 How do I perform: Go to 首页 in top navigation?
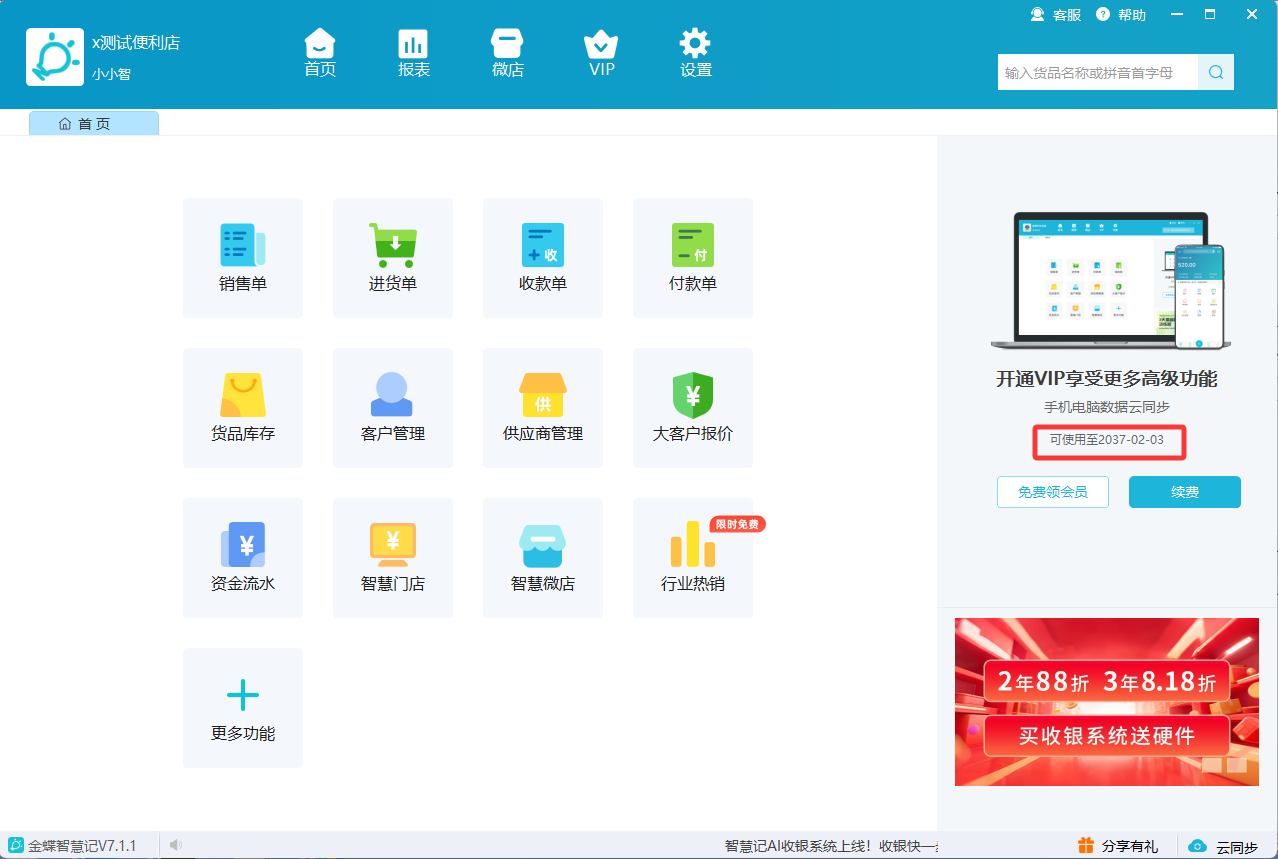(x=320, y=53)
